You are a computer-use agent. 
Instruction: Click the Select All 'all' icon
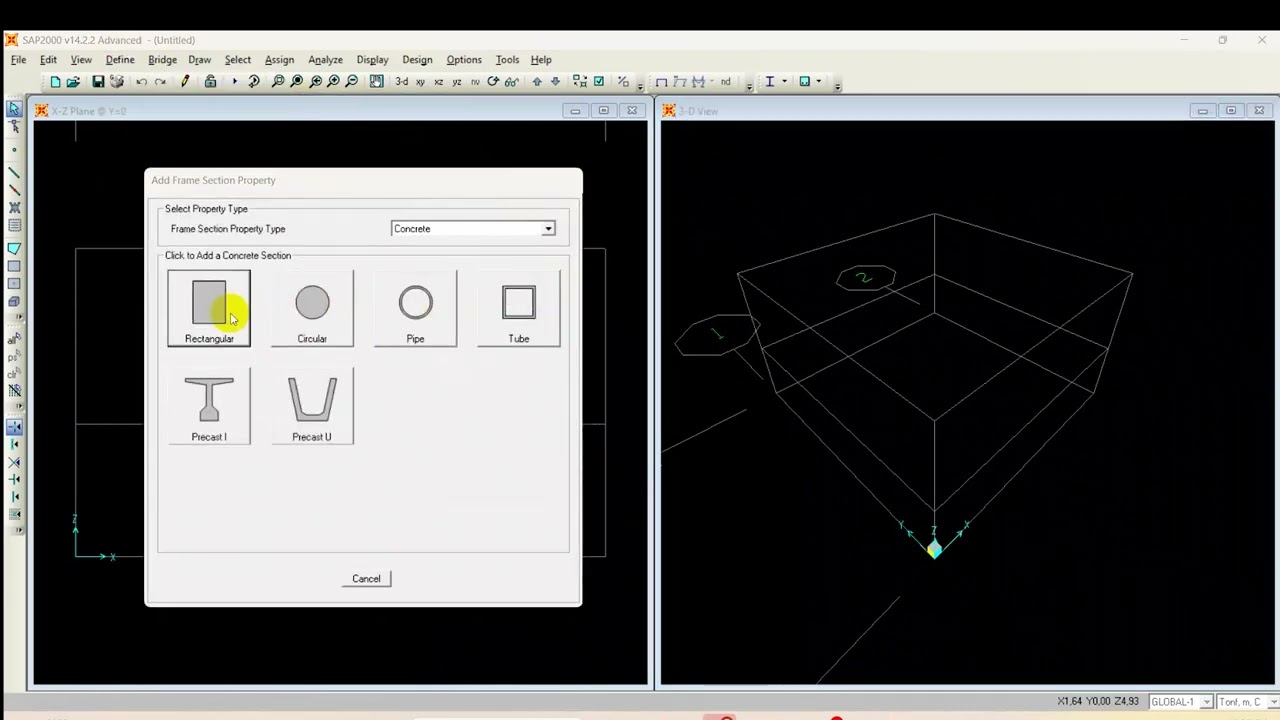14,341
